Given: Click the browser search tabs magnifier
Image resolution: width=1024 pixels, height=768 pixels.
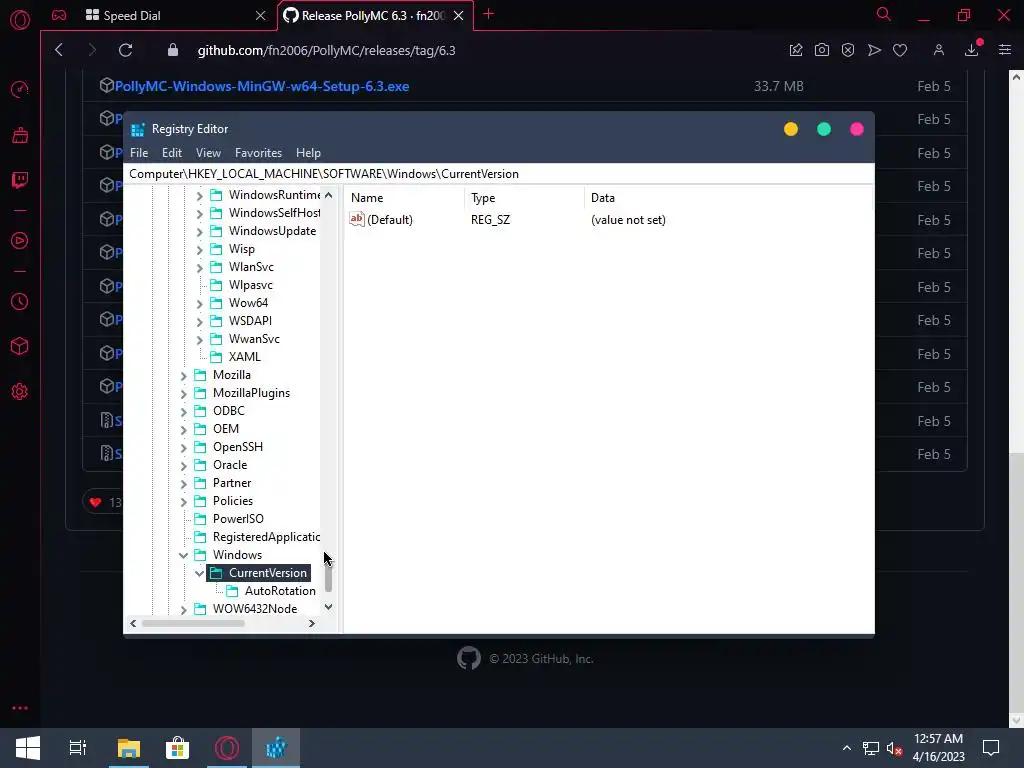Looking at the screenshot, I should tap(883, 14).
